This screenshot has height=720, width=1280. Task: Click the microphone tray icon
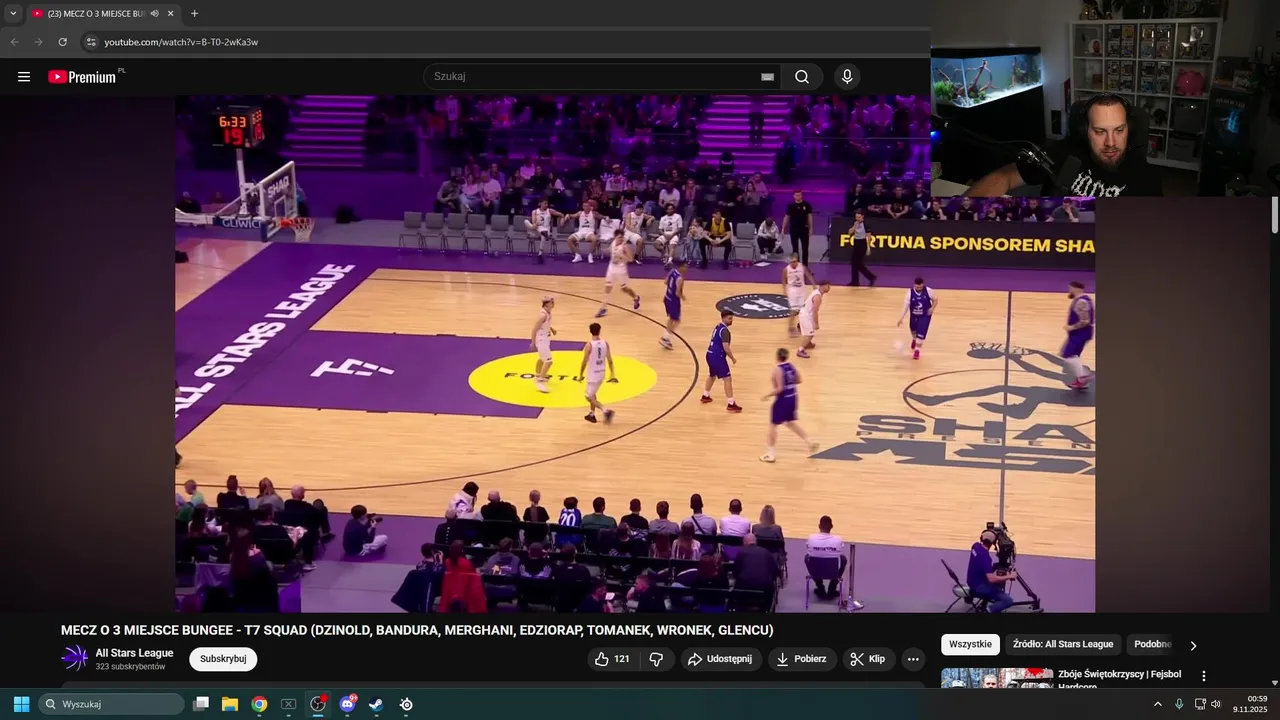pos(1179,704)
